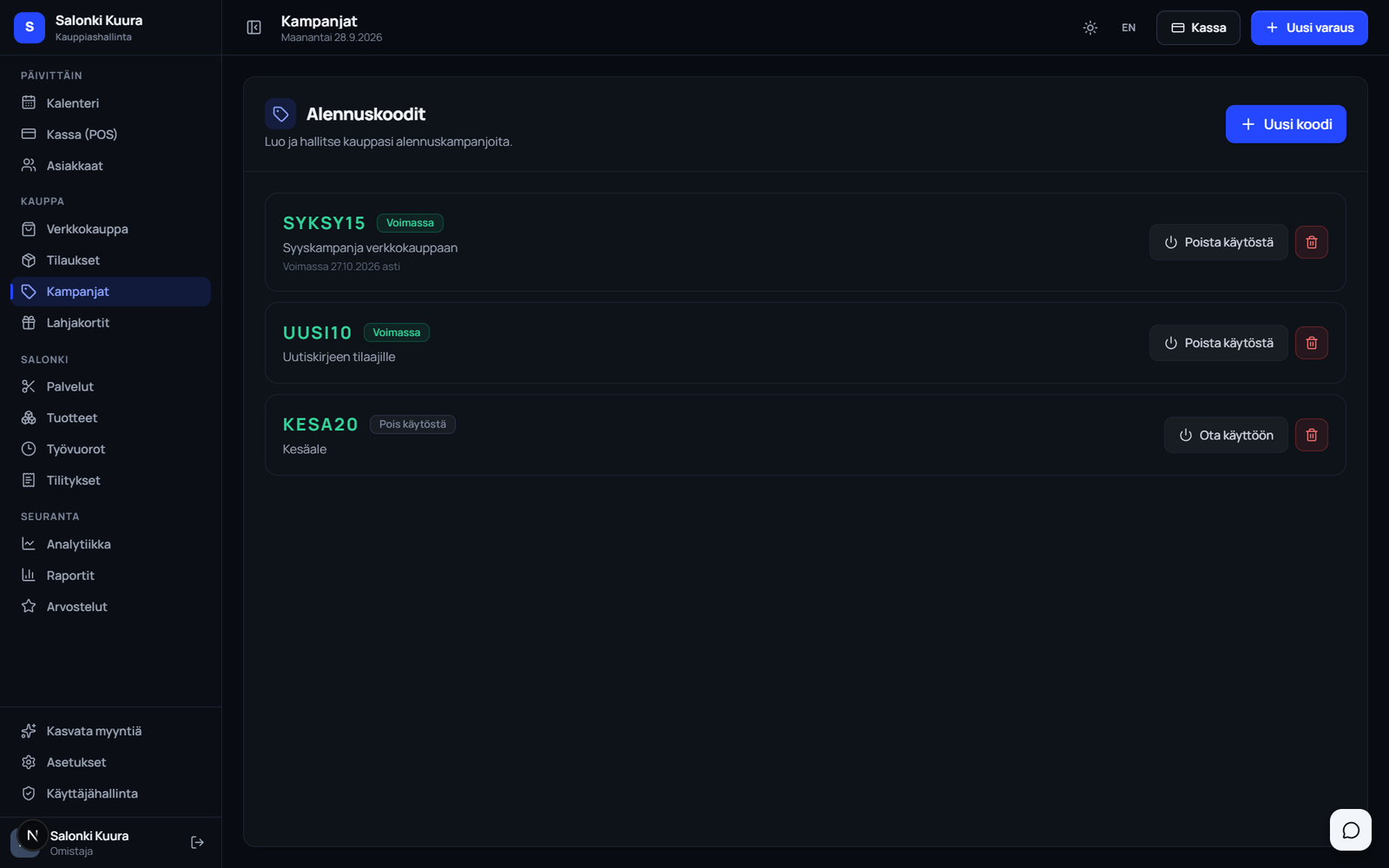Viewport: 1389px width, 868px height.
Task: Disable the UUSI10 code
Action: [1219, 343]
